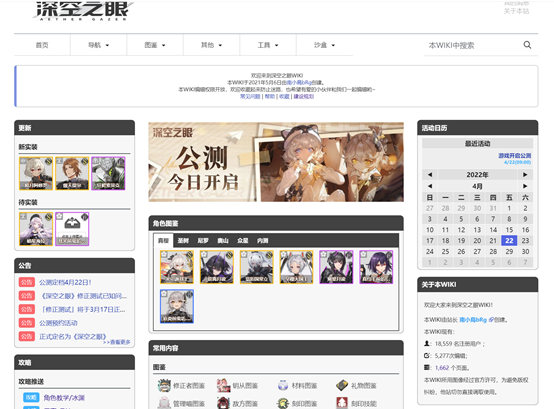The image size is (554, 409).
Task: Expand the 导航 dropdown menu
Action: point(99,45)
